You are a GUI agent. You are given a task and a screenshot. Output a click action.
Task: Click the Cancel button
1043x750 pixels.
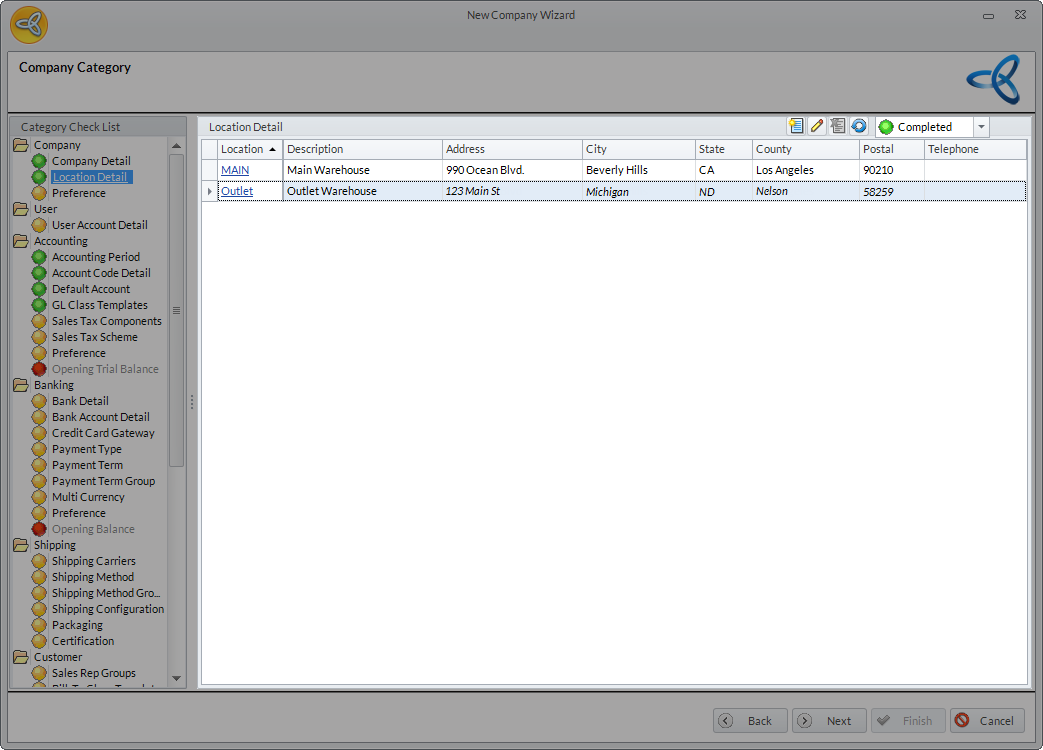987,721
